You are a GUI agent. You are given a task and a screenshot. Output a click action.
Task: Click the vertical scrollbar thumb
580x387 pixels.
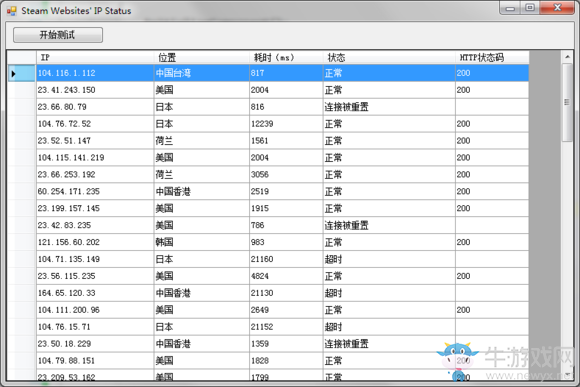(567, 102)
